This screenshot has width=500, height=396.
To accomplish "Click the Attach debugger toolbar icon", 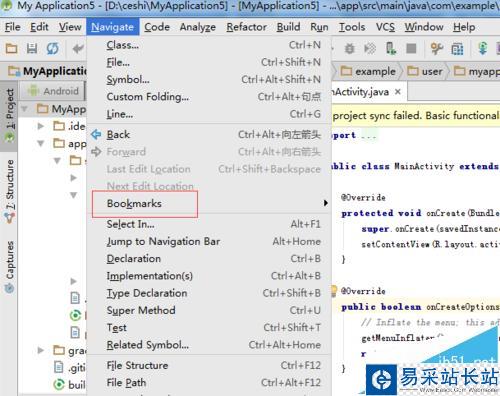I will pos(370,49).
